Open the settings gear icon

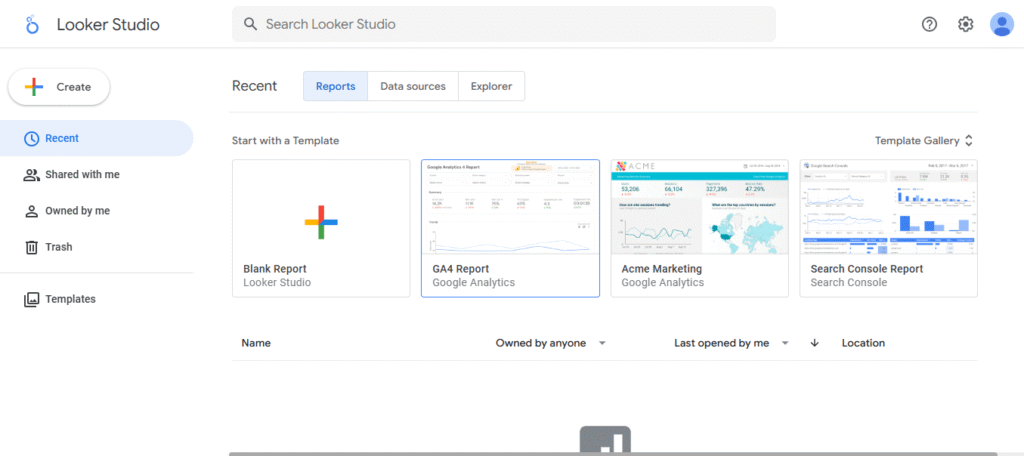coord(965,25)
